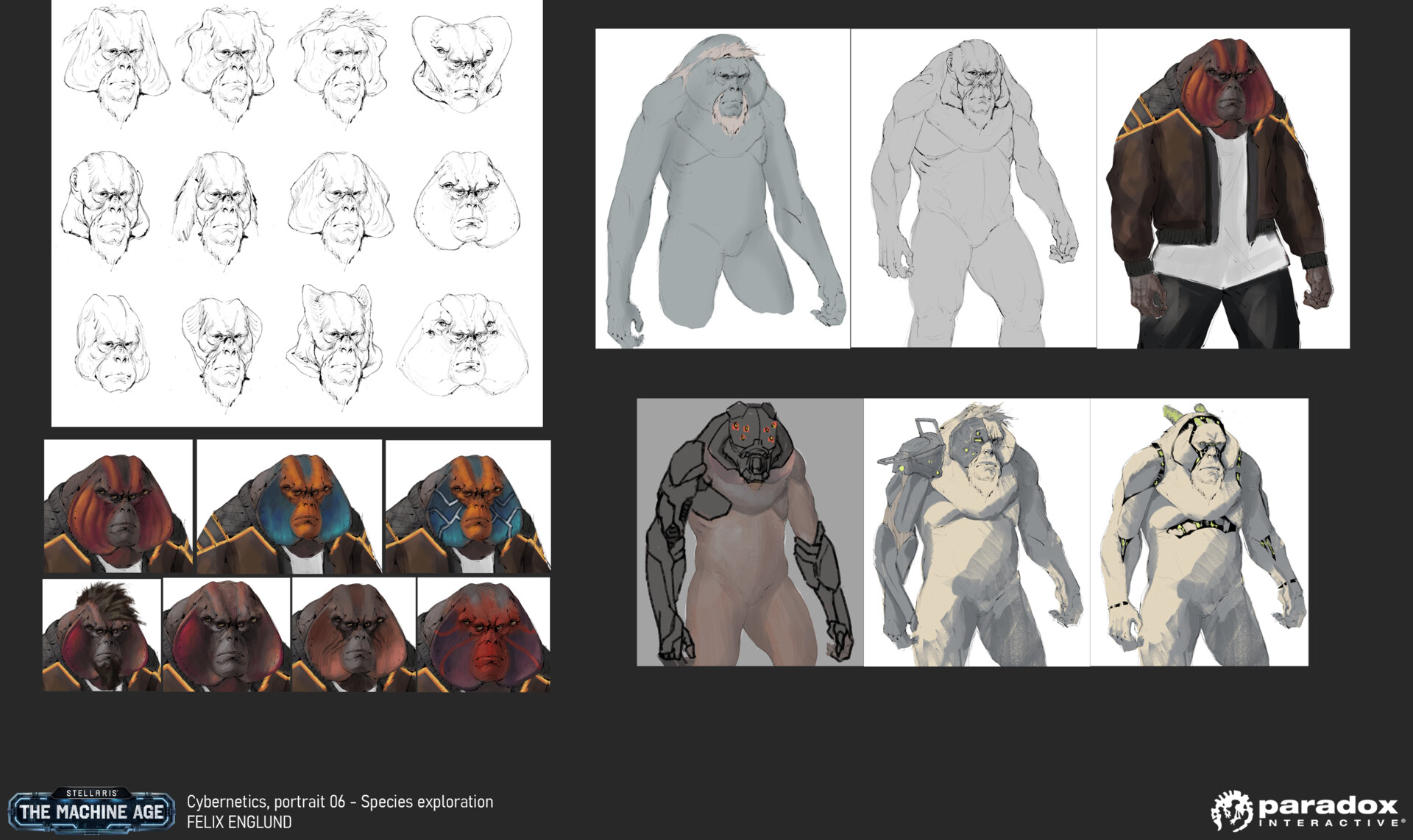
Task: Click the top-left head sketch
Action: pos(116,65)
